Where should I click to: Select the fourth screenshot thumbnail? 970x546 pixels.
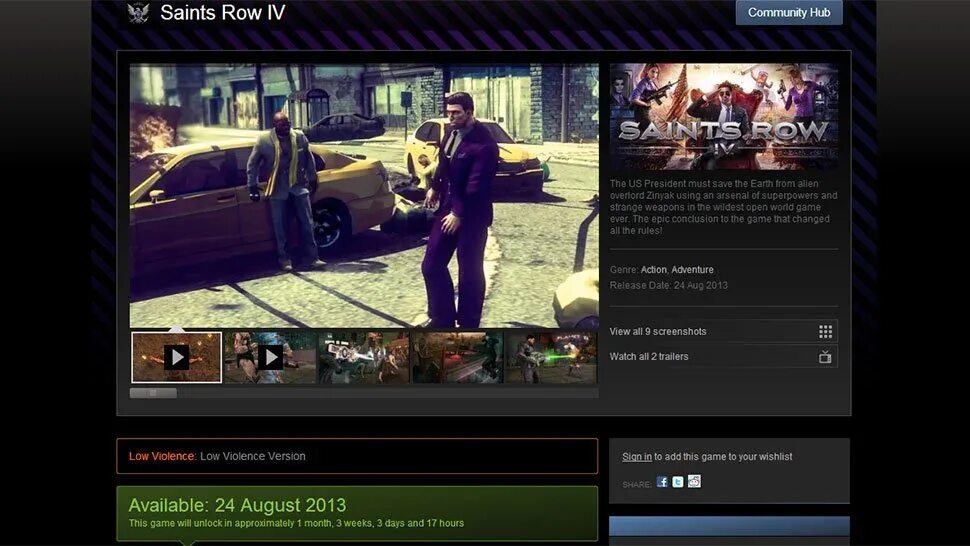point(458,357)
